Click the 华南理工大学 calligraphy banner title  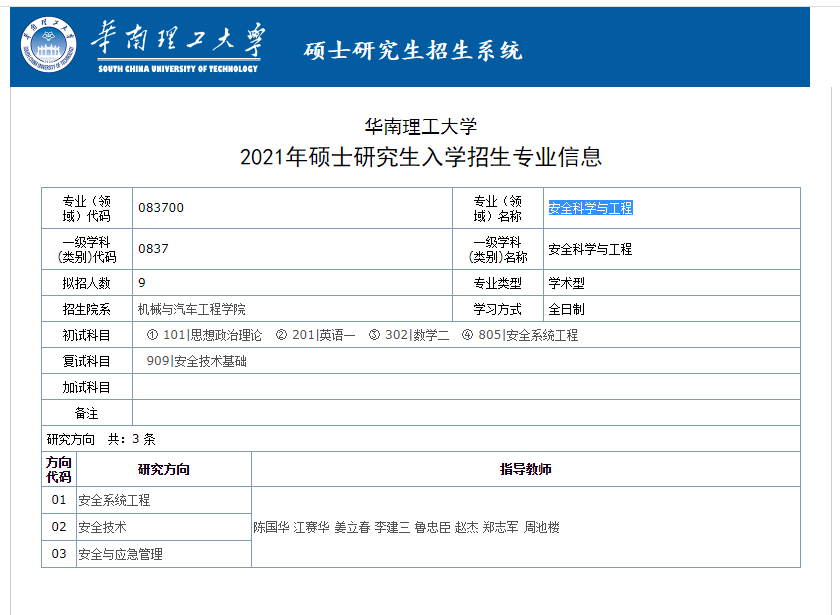178,39
